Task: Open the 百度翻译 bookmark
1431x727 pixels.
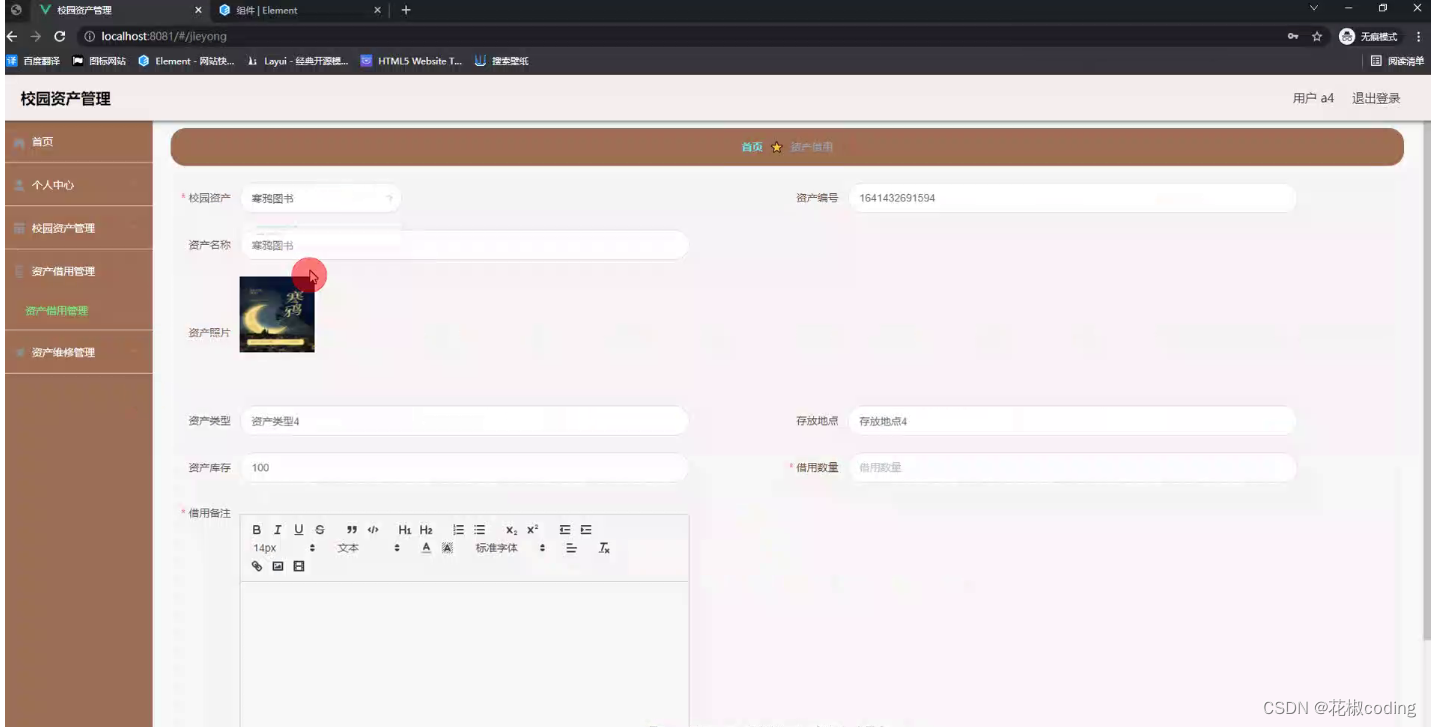Action: [33, 61]
